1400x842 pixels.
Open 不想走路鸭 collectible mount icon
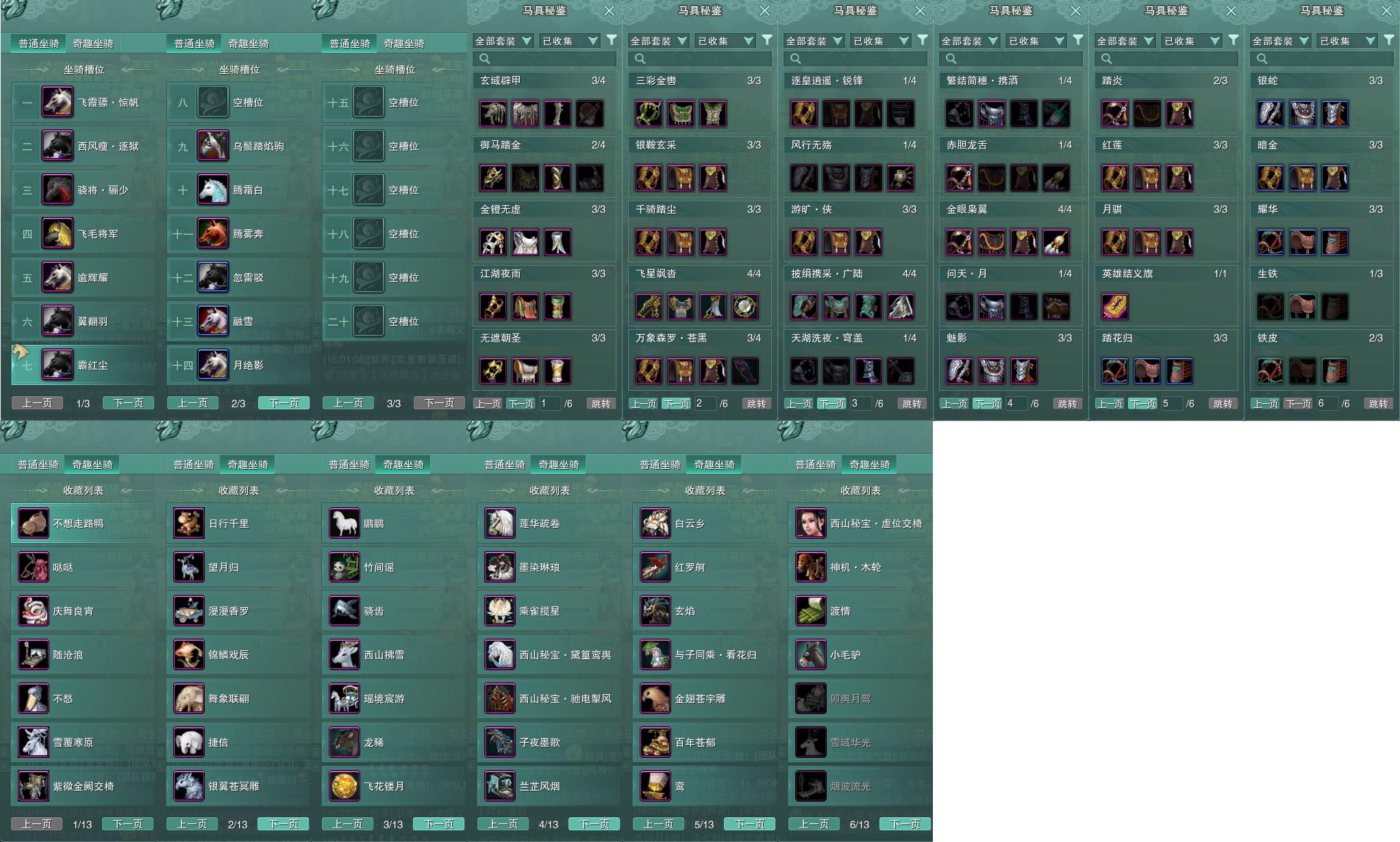pyautogui.click(x=34, y=523)
